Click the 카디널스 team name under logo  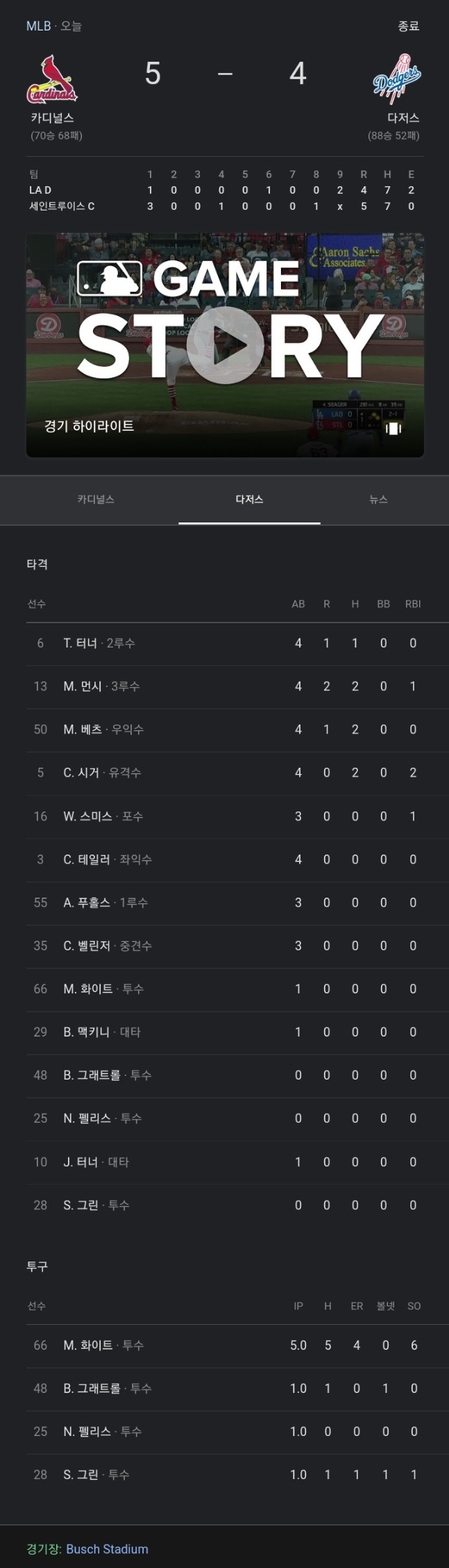(52, 118)
